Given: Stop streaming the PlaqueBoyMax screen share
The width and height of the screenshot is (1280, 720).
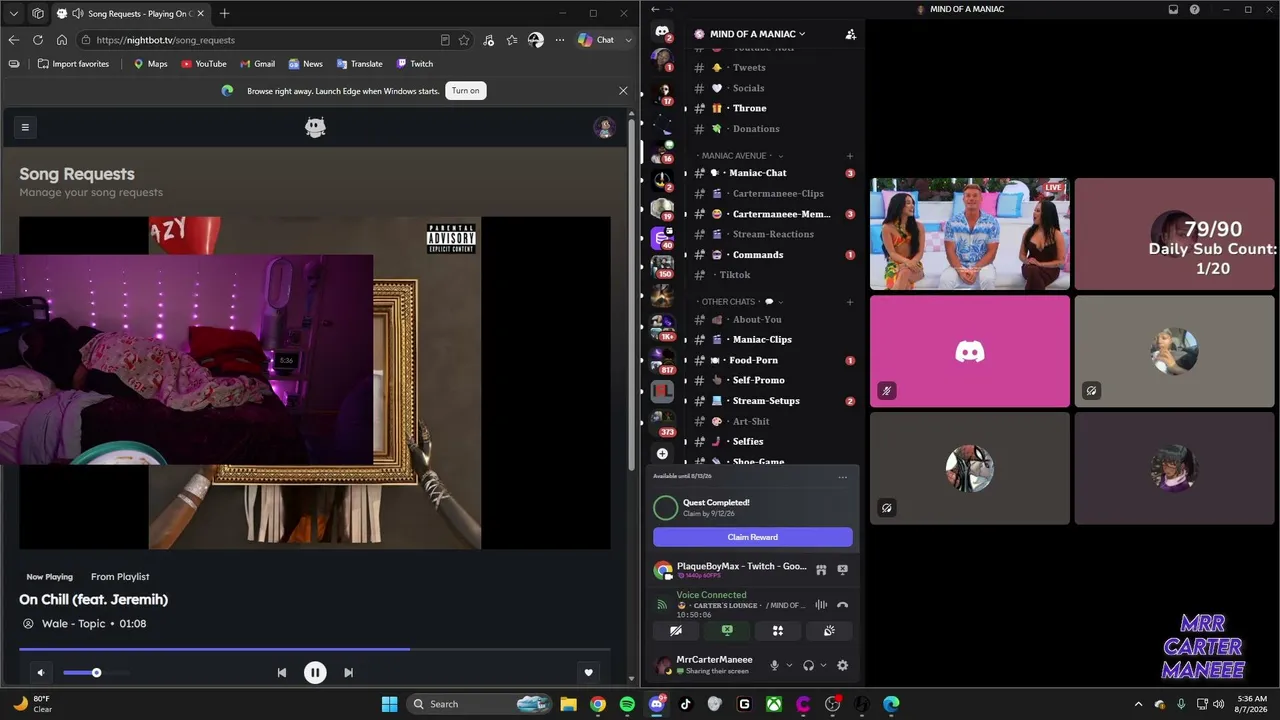Looking at the screenshot, I should click(842, 570).
